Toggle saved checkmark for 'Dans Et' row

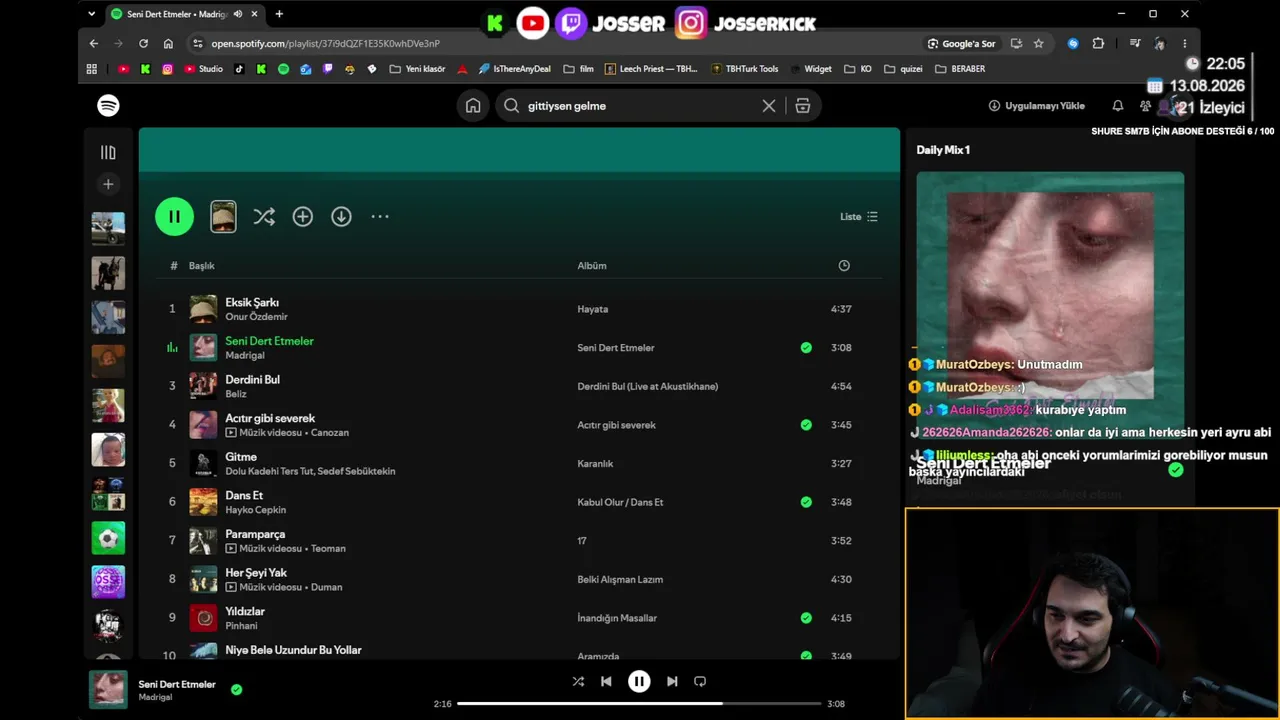tap(806, 502)
